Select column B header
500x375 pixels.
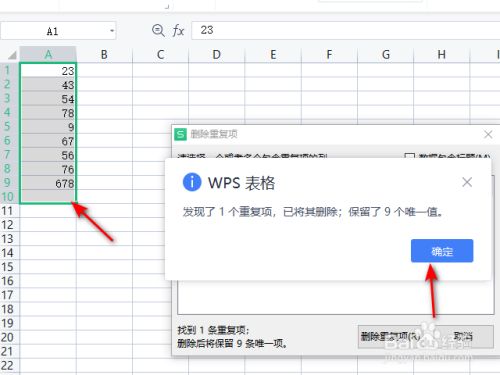tap(104, 54)
